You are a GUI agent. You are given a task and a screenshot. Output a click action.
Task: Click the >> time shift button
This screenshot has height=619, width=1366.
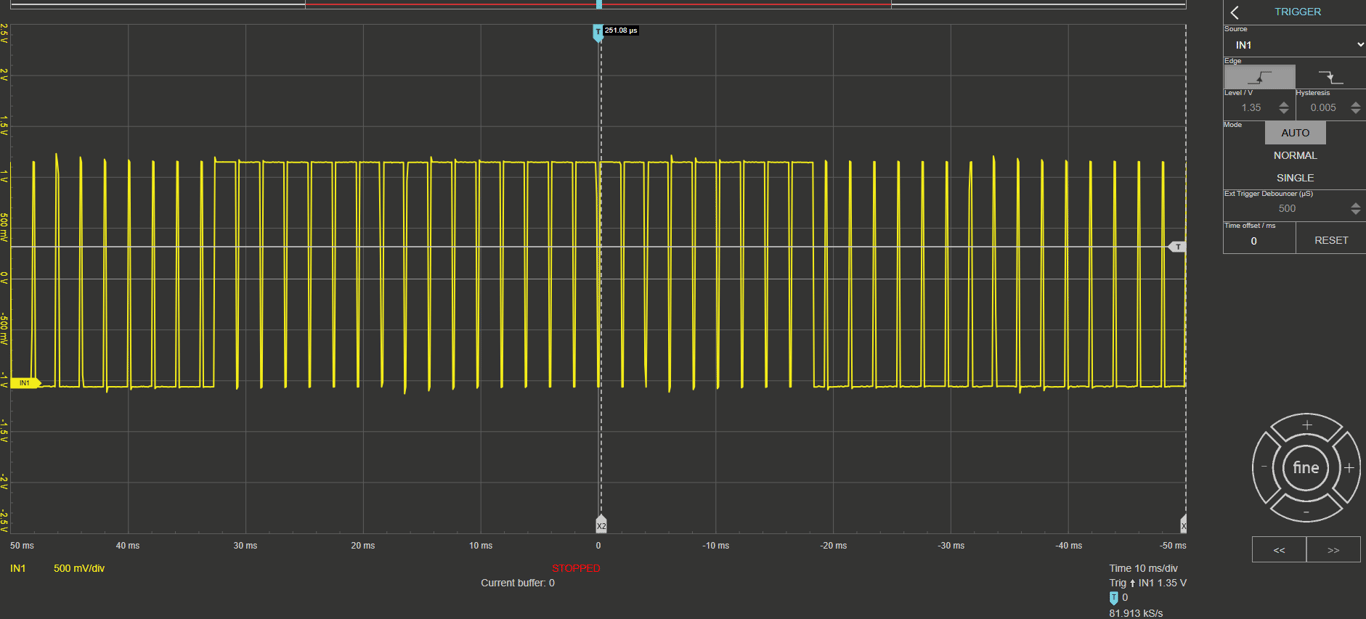[x=1333, y=550]
